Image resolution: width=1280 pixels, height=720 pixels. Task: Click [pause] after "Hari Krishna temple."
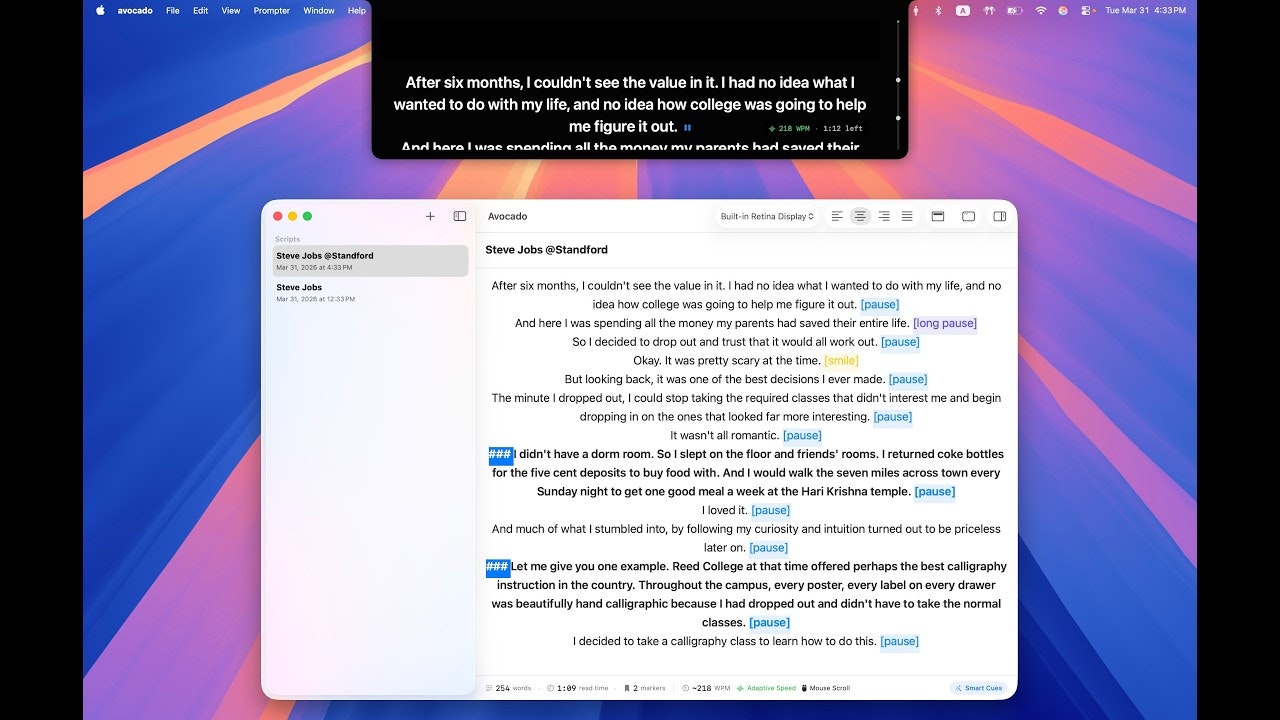click(935, 491)
